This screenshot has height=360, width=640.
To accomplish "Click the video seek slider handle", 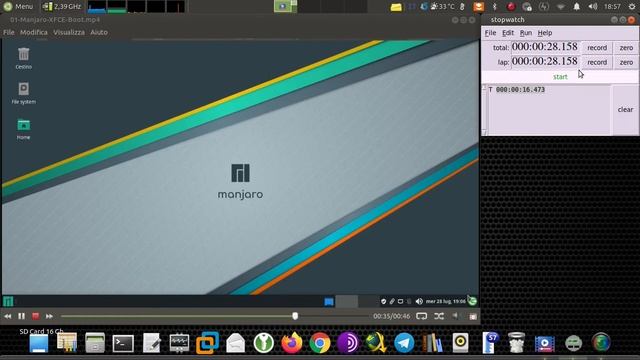I will click(x=295, y=316).
